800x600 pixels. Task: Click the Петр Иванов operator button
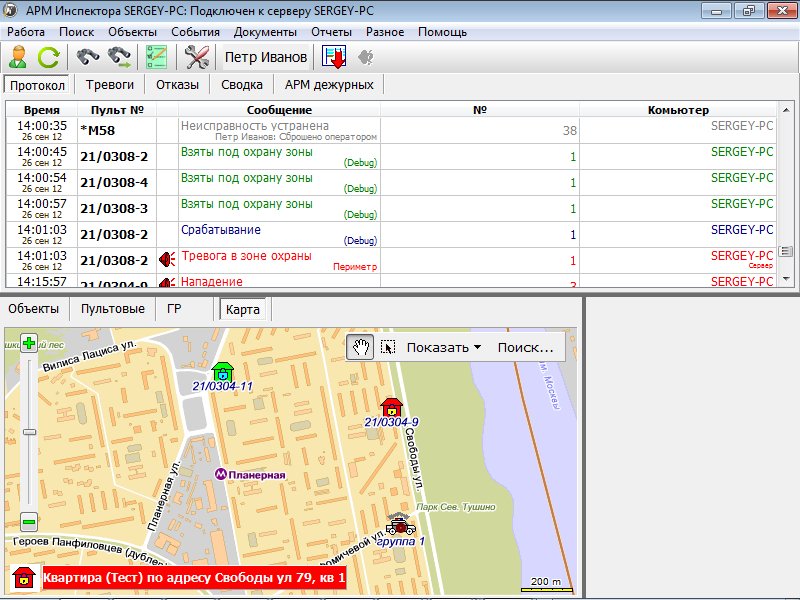[265, 57]
